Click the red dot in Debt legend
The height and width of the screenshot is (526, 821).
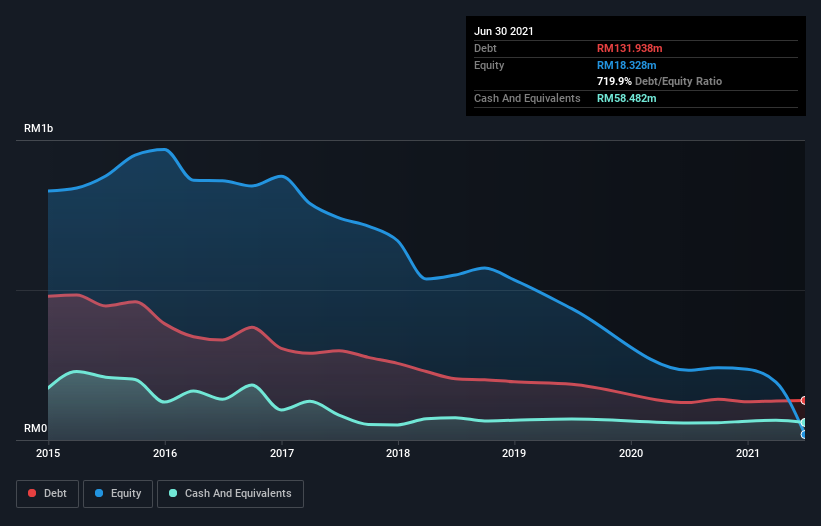[x=32, y=493]
